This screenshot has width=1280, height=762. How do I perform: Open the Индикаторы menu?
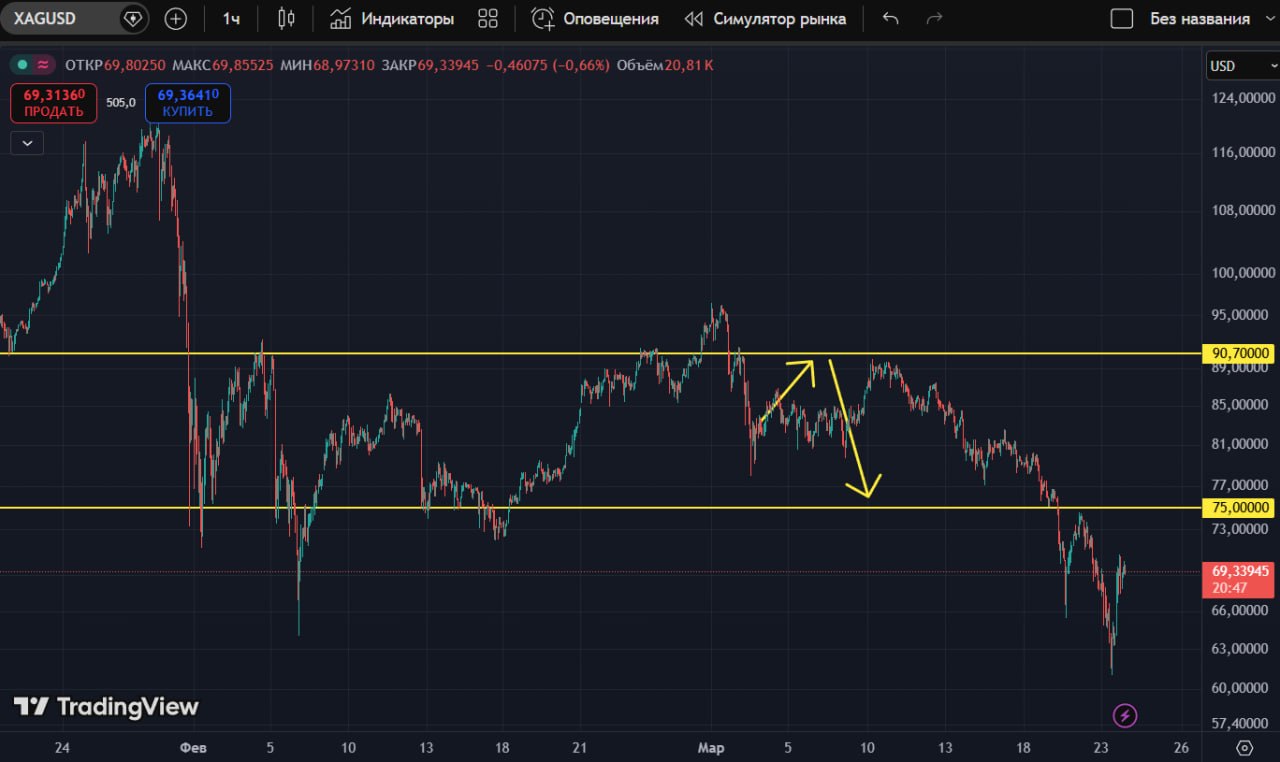pos(392,19)
